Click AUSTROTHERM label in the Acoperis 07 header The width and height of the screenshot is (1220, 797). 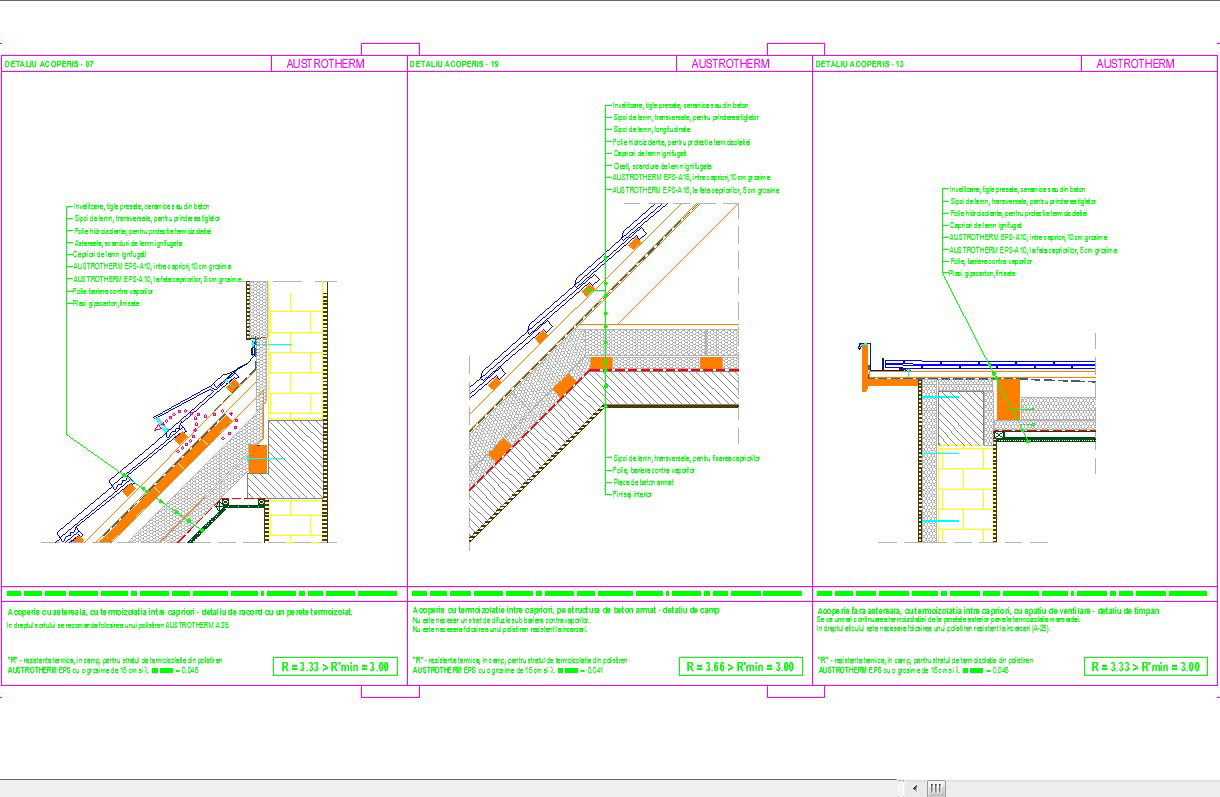pyautogui.click(x=325, y=64)
